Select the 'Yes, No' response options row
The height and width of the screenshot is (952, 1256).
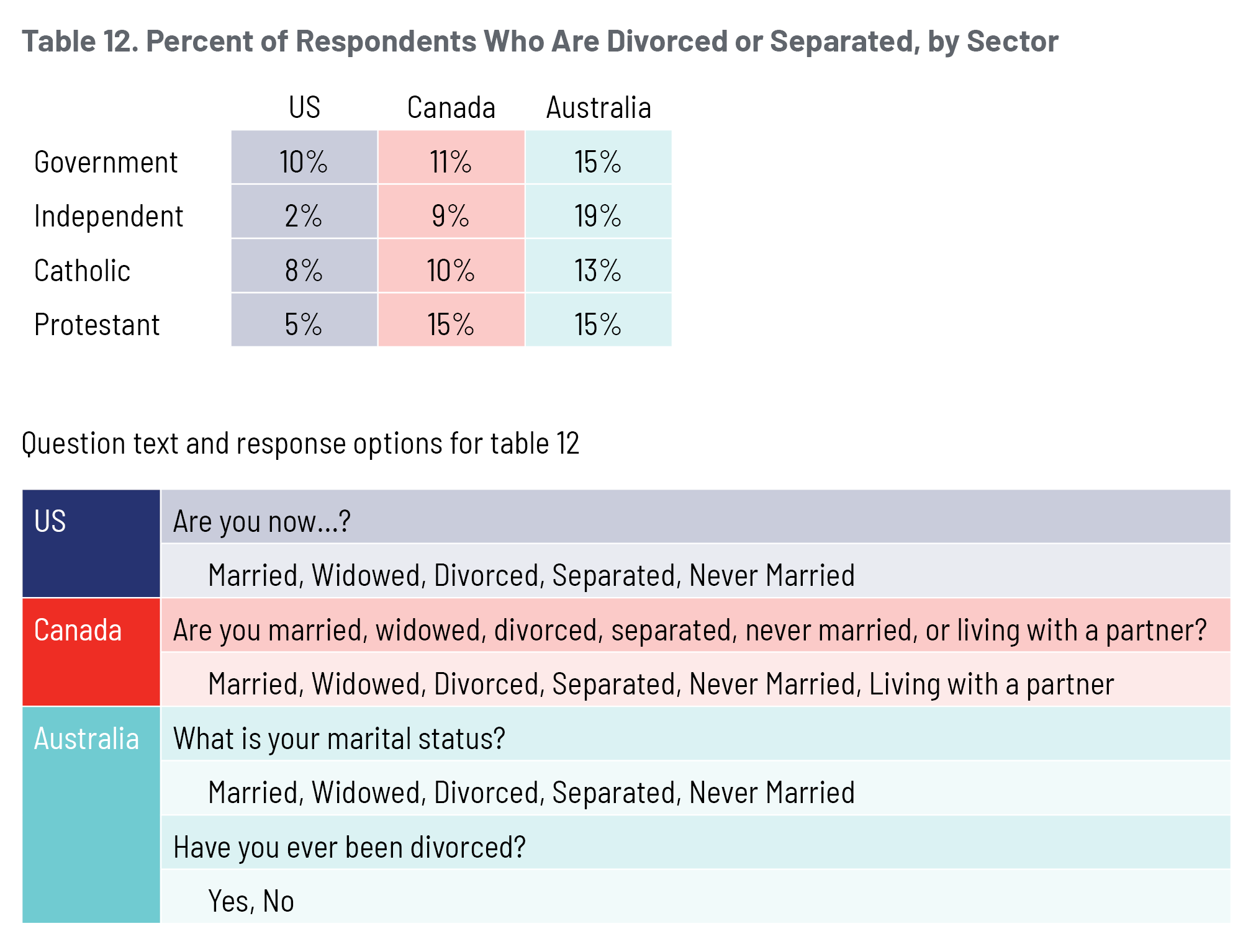point(251,902)
